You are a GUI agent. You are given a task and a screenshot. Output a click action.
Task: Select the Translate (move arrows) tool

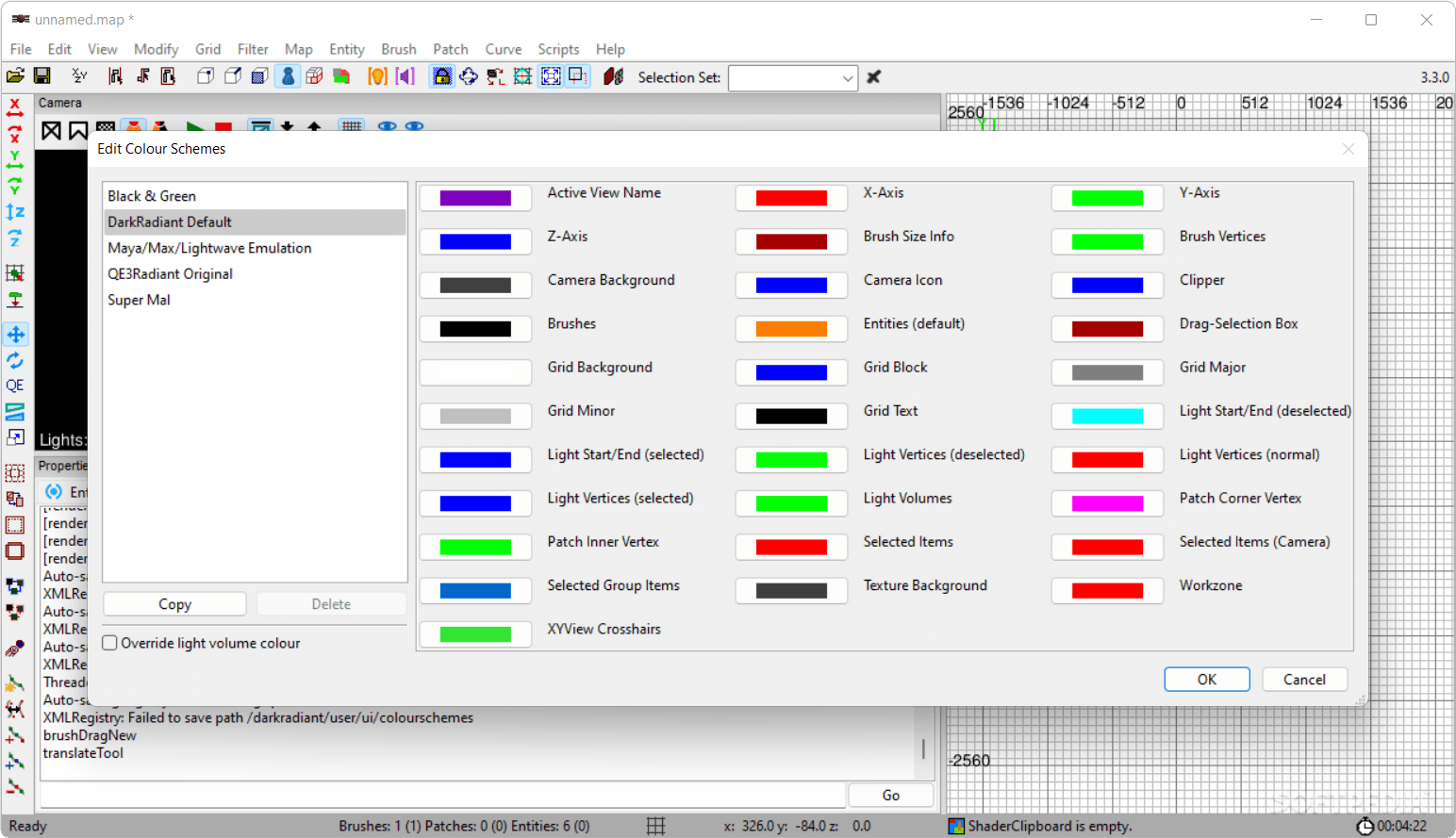click(x=15, y=334)
